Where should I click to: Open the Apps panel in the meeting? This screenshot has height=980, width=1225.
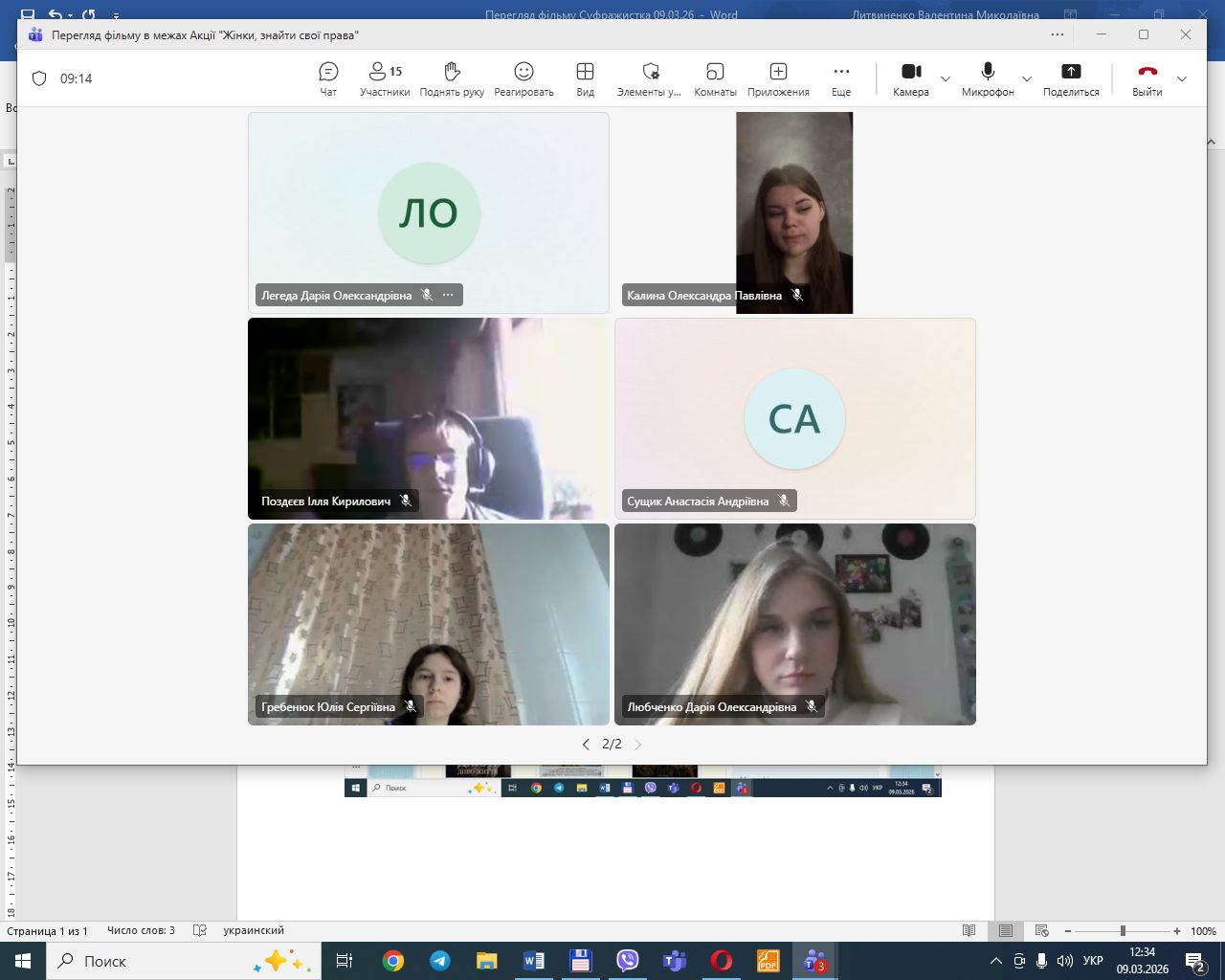[x=778, y=78]
